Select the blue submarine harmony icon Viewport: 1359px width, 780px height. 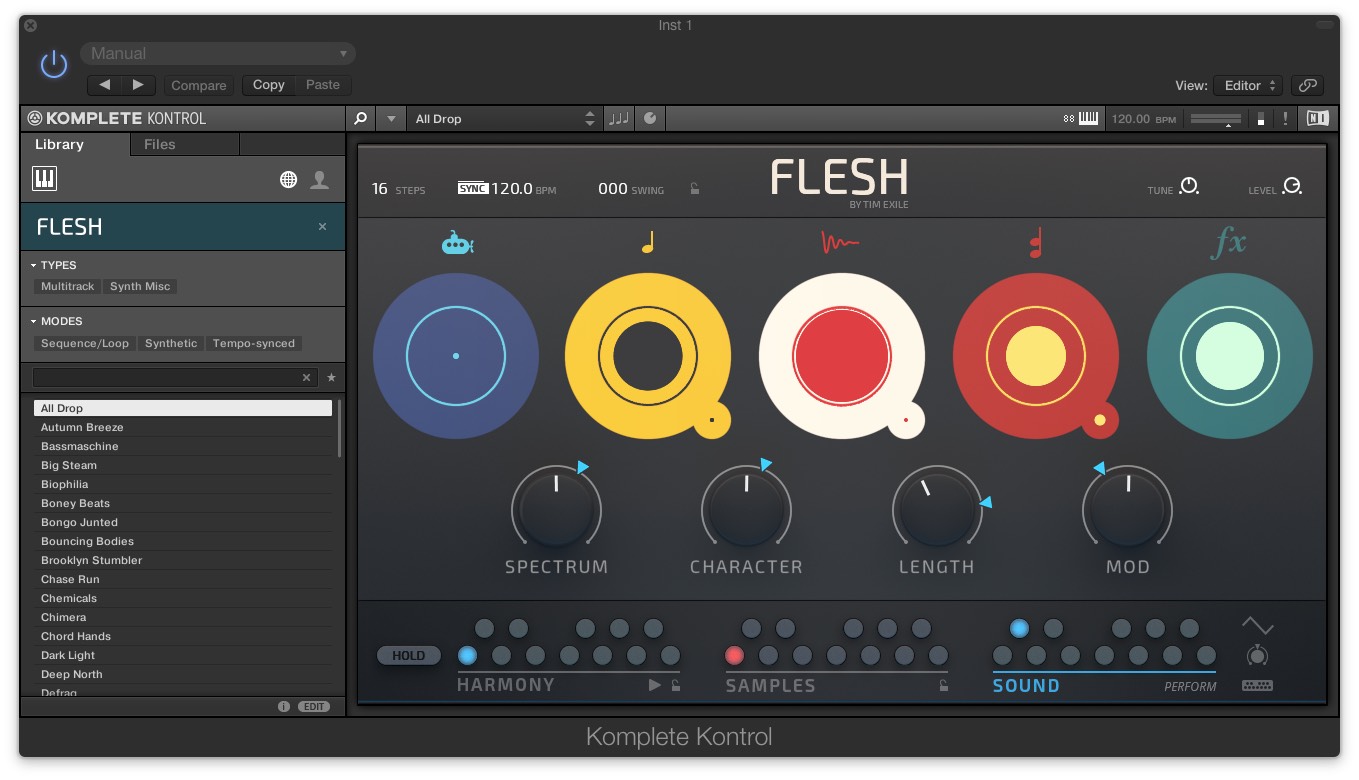[x=456, y=241]
